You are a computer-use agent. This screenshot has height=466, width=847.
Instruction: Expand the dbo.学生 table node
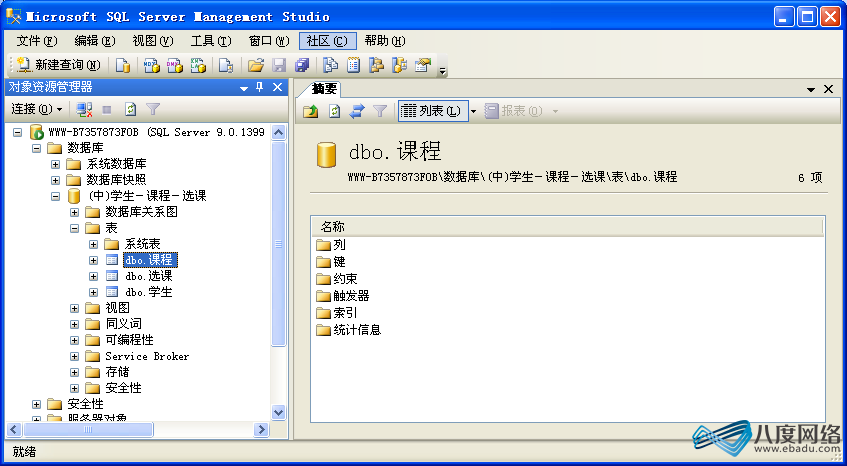click(93, 292)
